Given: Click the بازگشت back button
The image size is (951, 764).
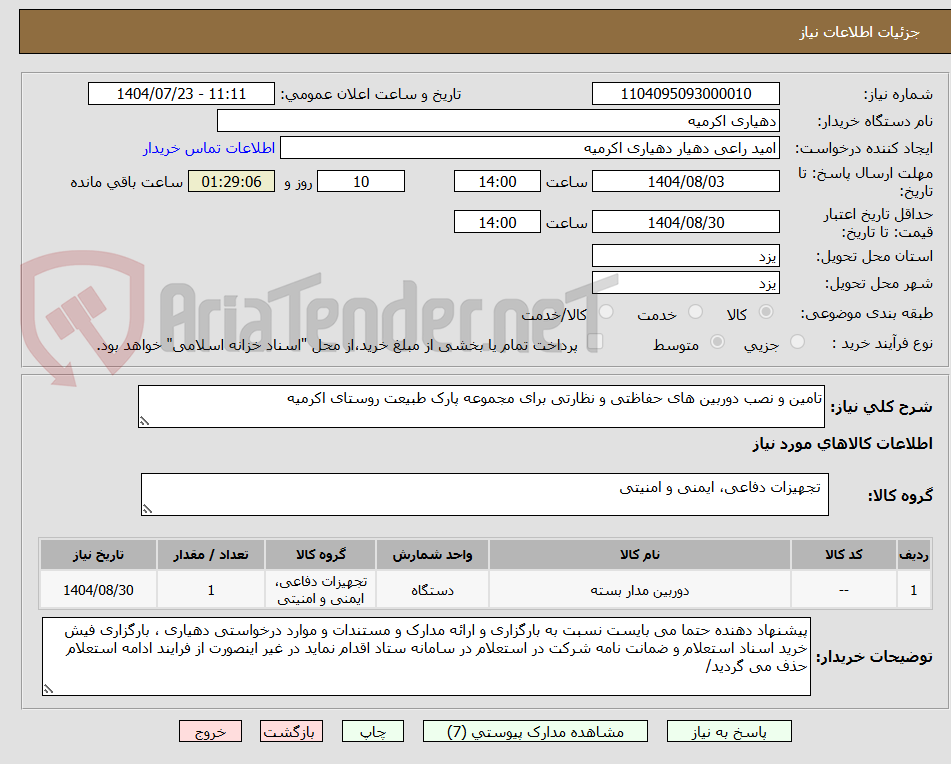Looking at the screenshot, I should 291,731.
